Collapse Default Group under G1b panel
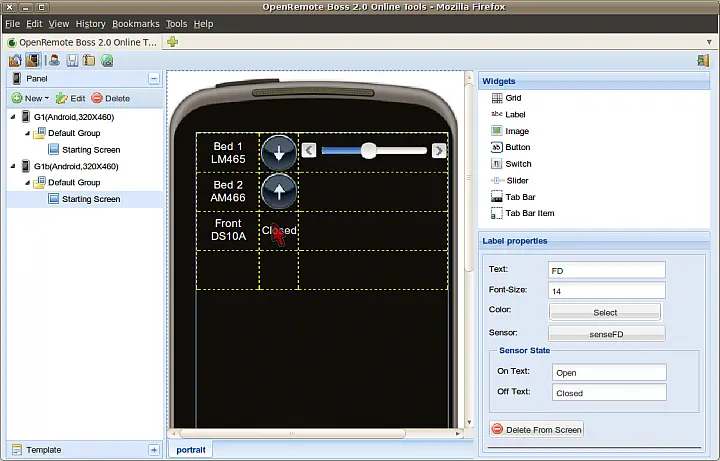Image resolution: width=720 pixels, height=461 pixels. click(27, 182)
